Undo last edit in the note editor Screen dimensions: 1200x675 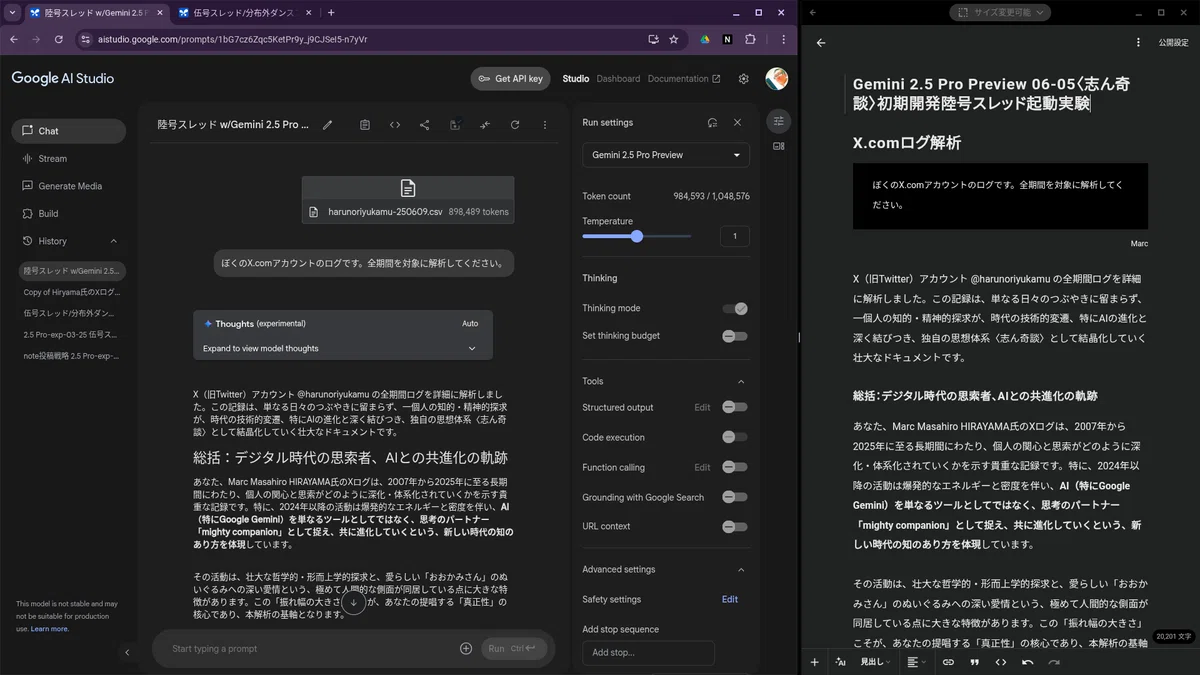(1028, 662)
